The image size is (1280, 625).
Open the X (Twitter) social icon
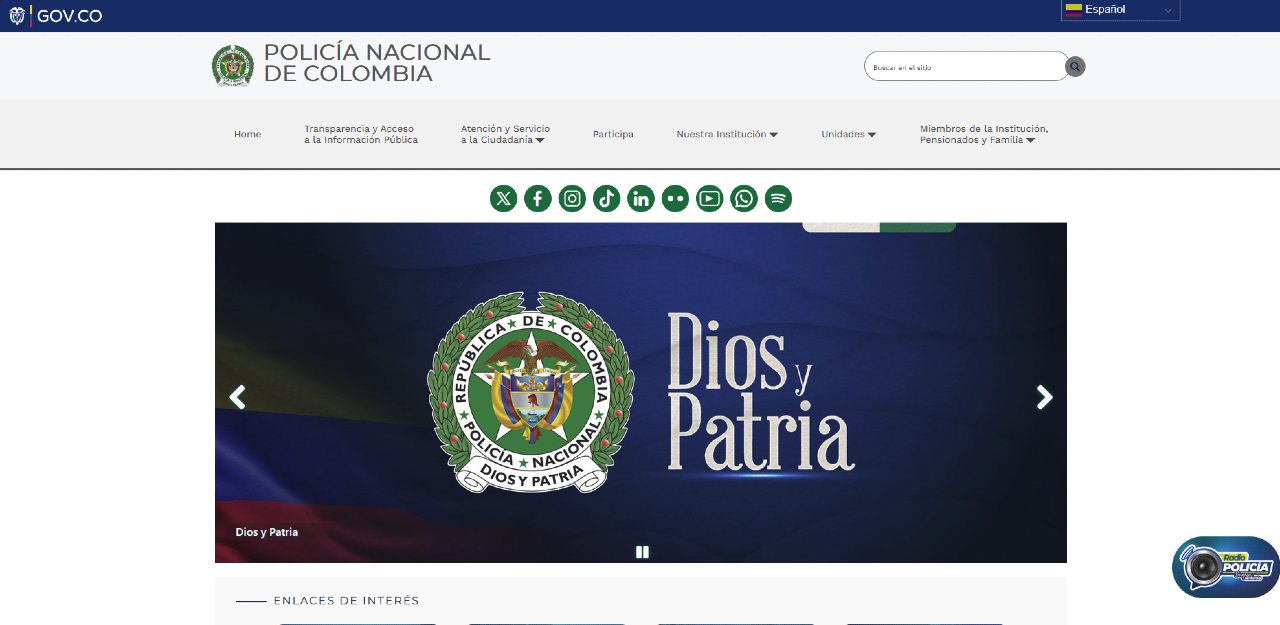tap(503, 198)
